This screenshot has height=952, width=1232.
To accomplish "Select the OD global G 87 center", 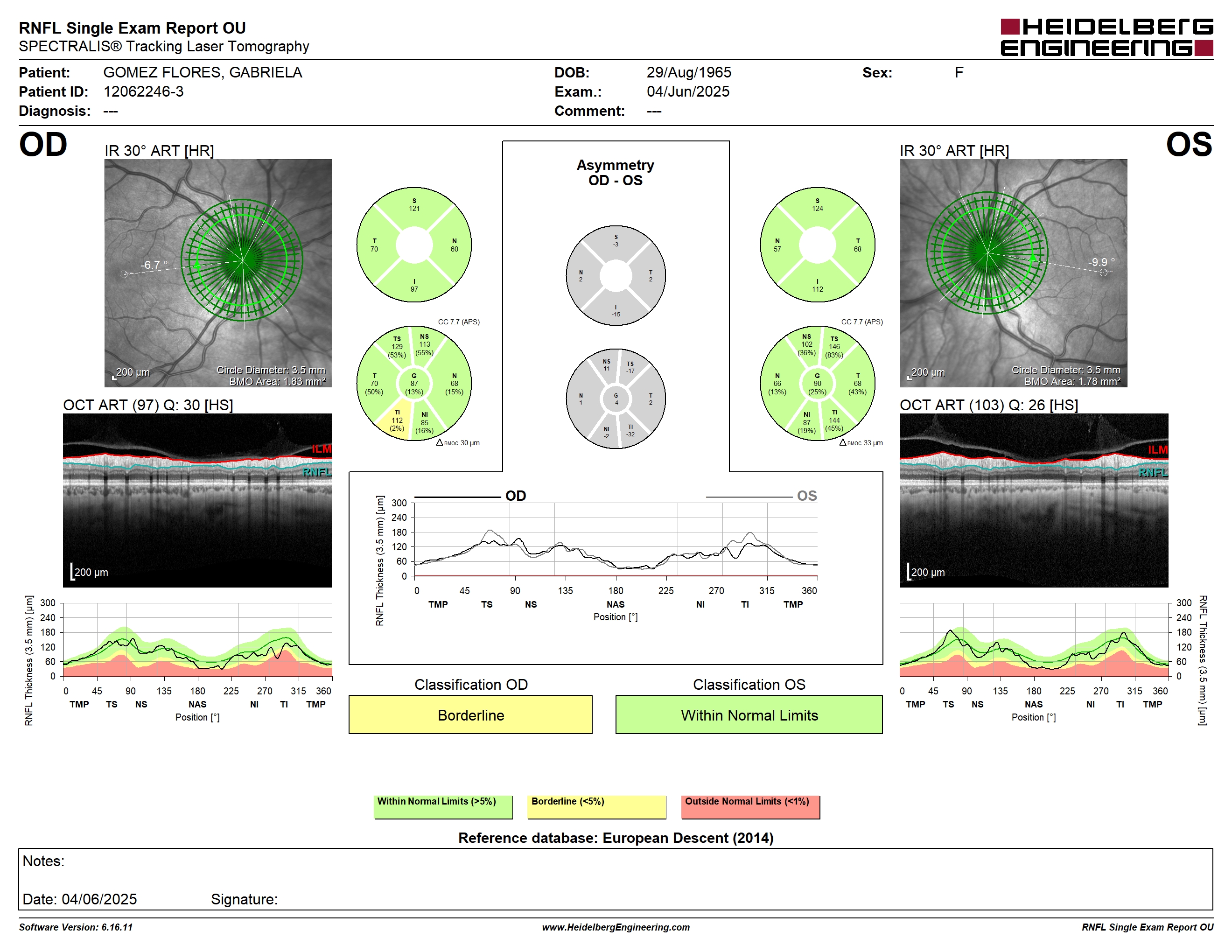I will [414, 384].
